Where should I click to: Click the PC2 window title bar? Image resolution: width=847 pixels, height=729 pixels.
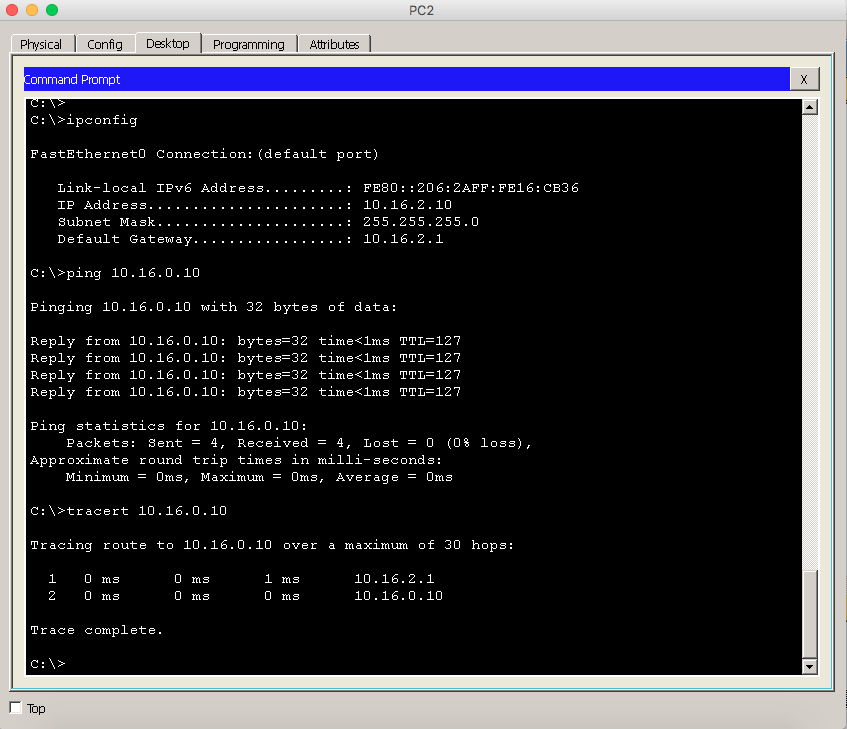(424, 10)
